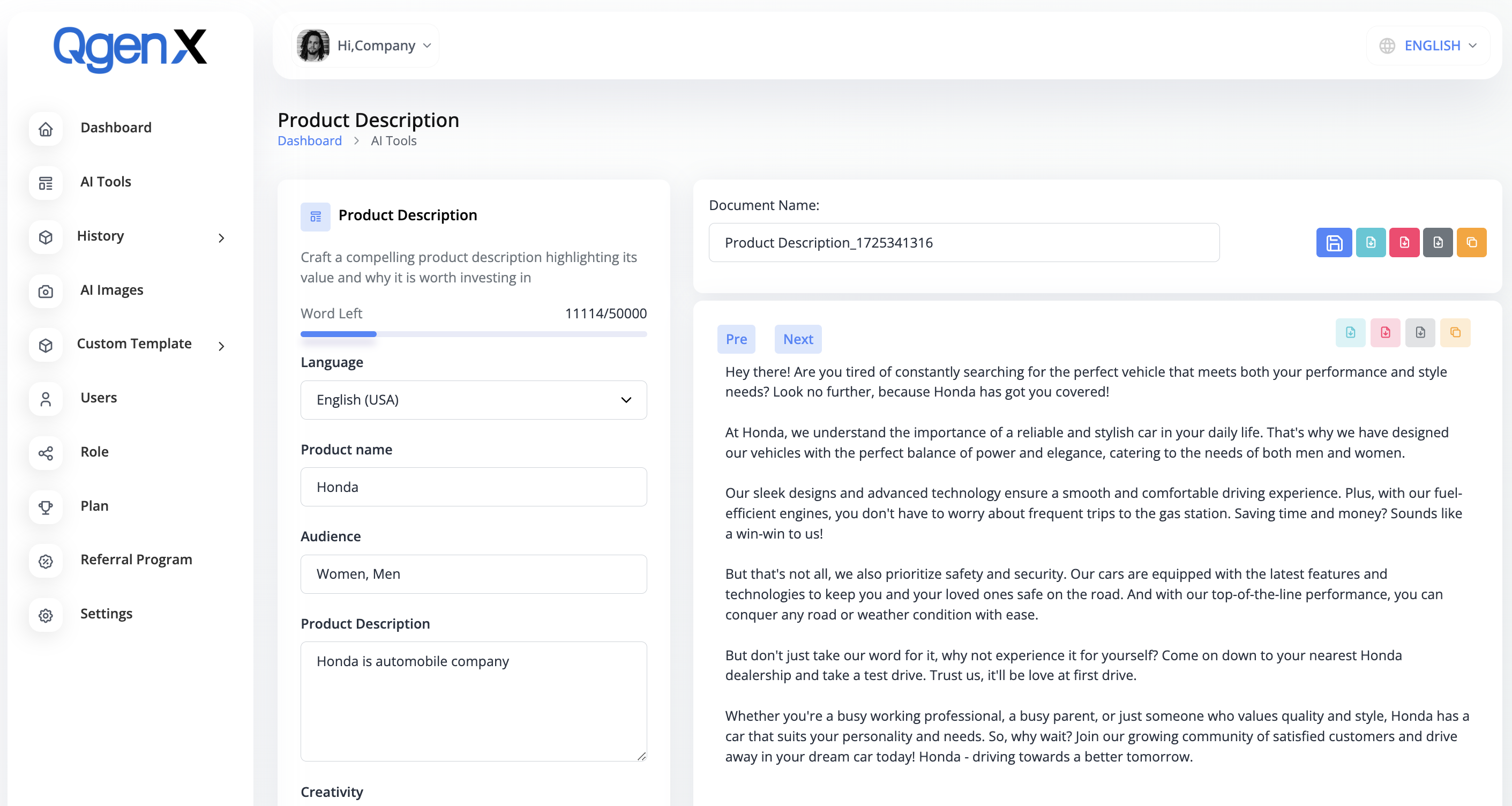This screenshot has height=806, width=1512.
Task: Click the Next button
Action: pos(798,339)
